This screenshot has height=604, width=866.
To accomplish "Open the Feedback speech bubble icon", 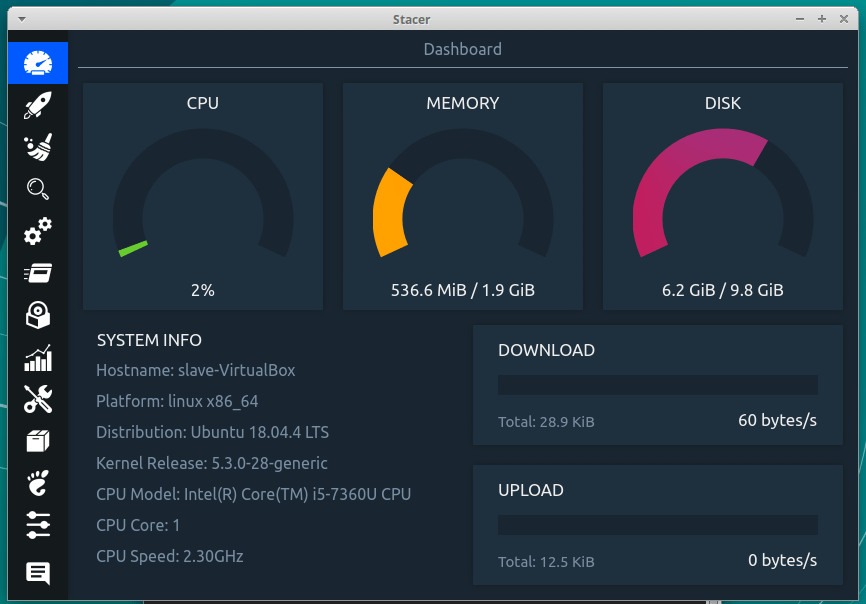I will click(x=38, y=573).
